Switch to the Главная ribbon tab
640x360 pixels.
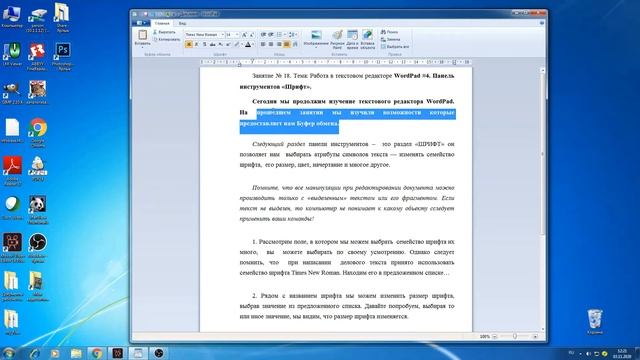pos(162,23)
